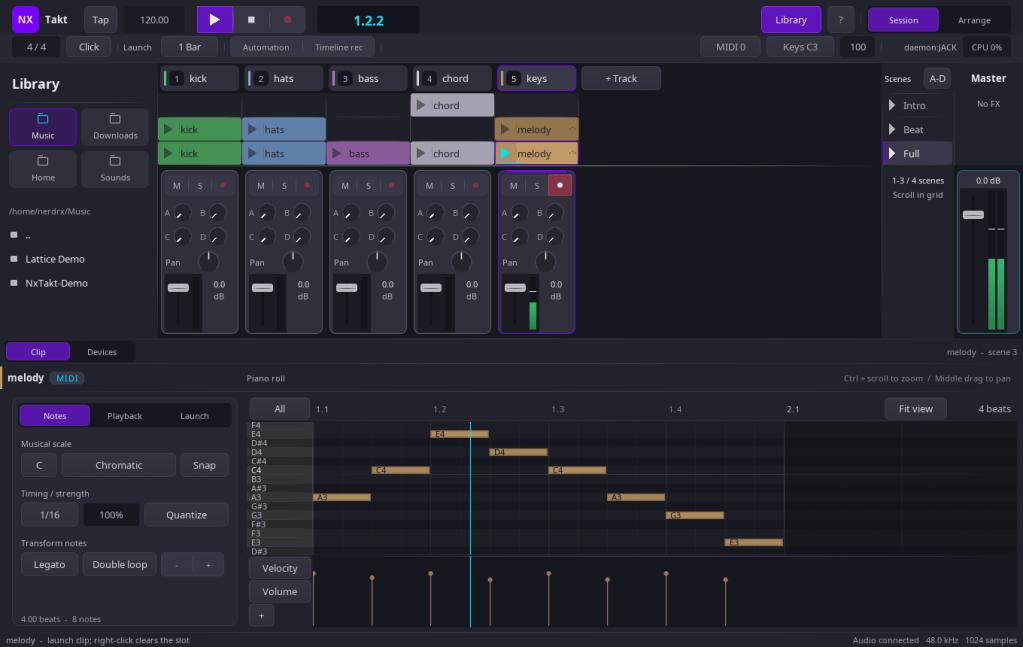Open the Lattice Demo folder entry
This screenshot has width=1023, height=647.
pos(55,259)
